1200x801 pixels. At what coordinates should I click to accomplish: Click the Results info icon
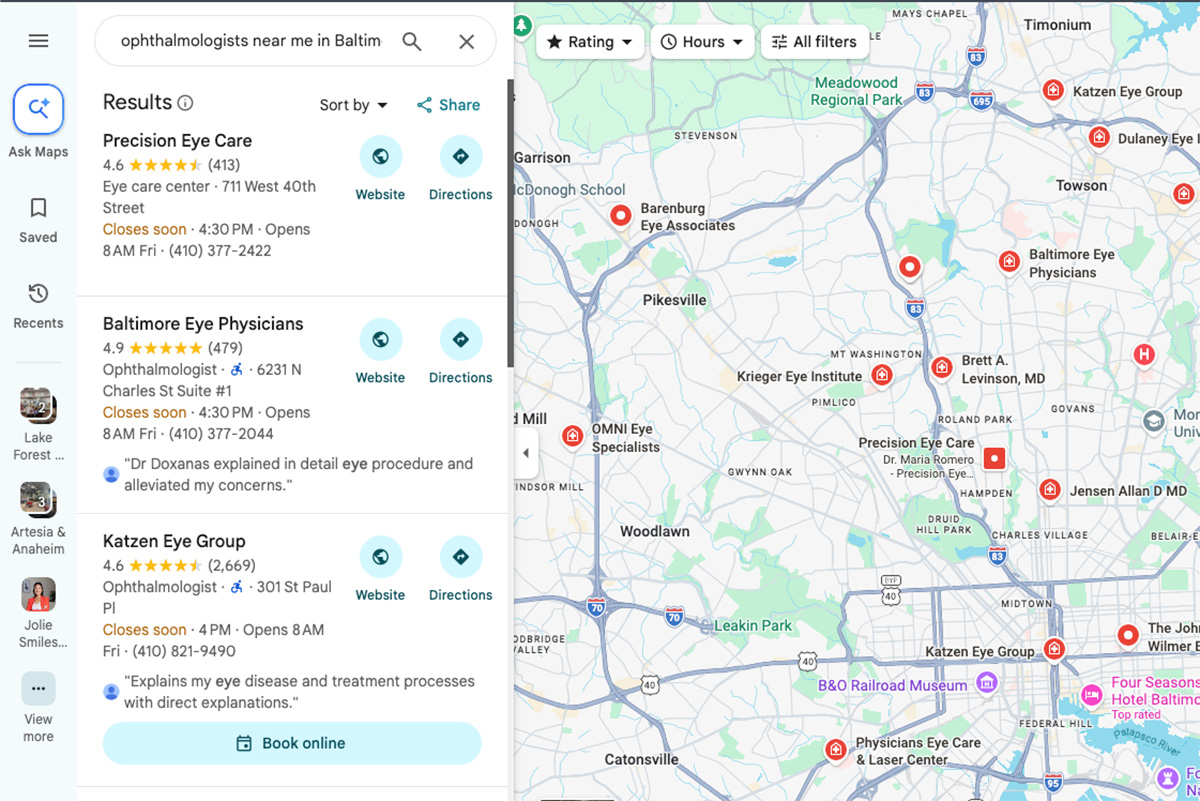coord(185,103)
